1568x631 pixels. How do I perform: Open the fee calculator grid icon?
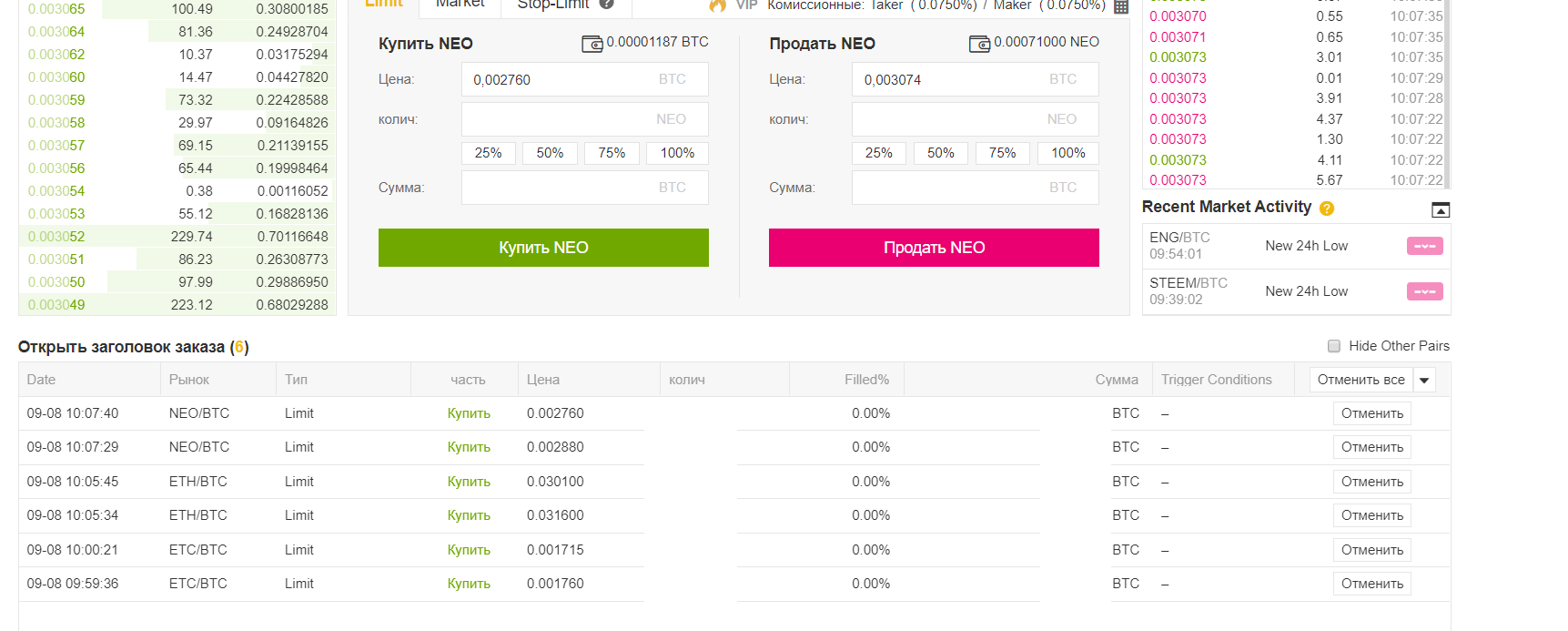pos(1121,6)
